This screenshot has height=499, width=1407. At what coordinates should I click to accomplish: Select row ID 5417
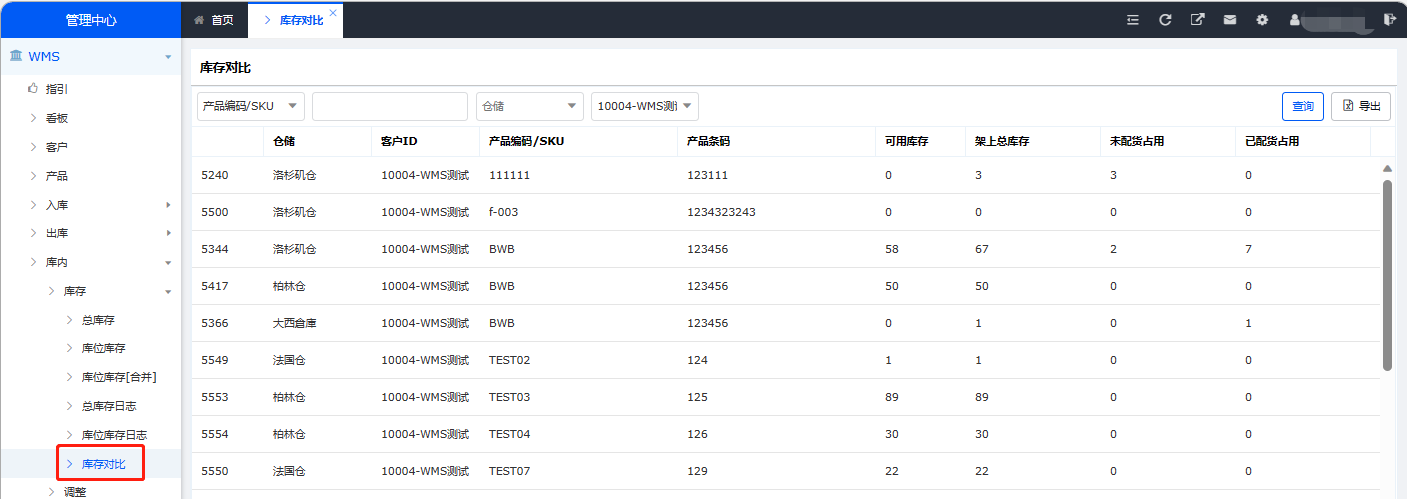tap(215, 286)
